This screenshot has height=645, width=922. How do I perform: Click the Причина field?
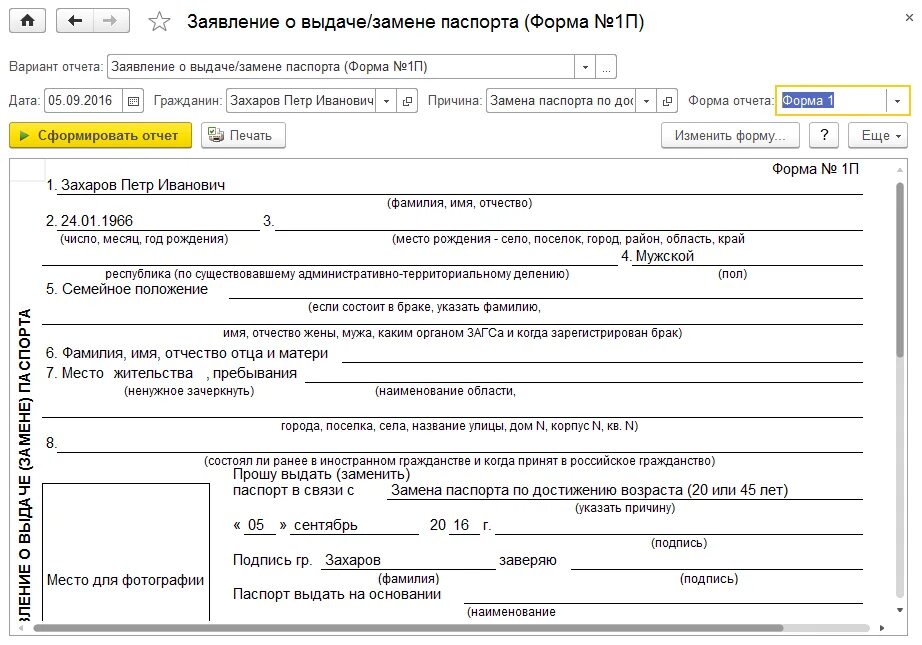562,101
